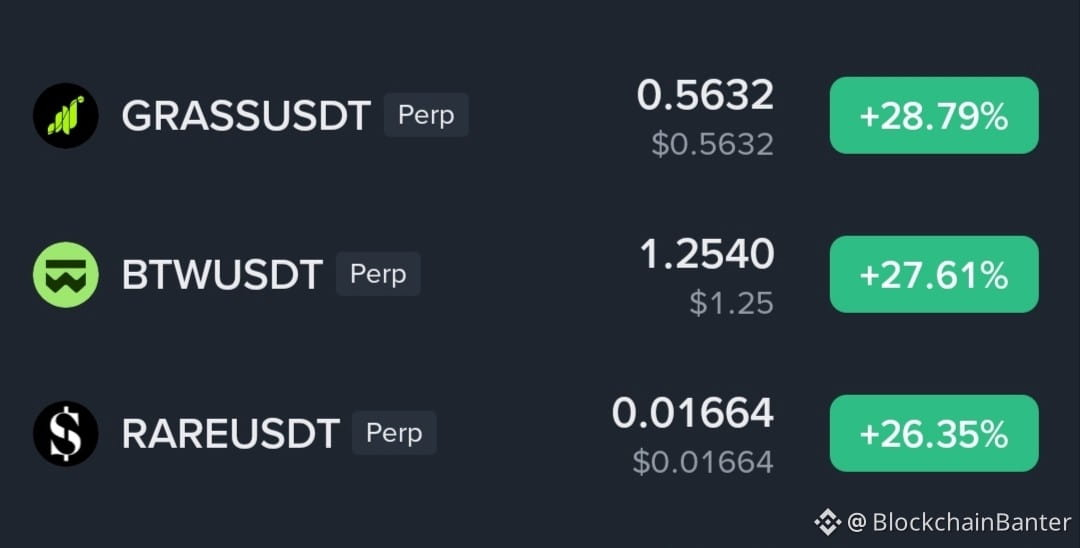Select the 0.01664 last price
Image resolution: width=1080 pixels, height=548 pixels.
(693, 413)
